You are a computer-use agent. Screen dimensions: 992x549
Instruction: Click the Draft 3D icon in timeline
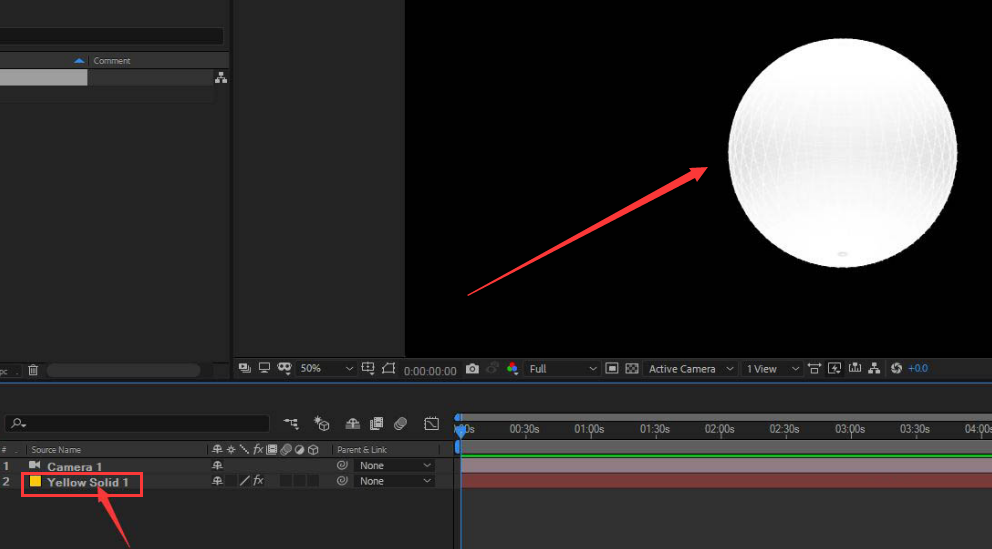tap(321, 424)
